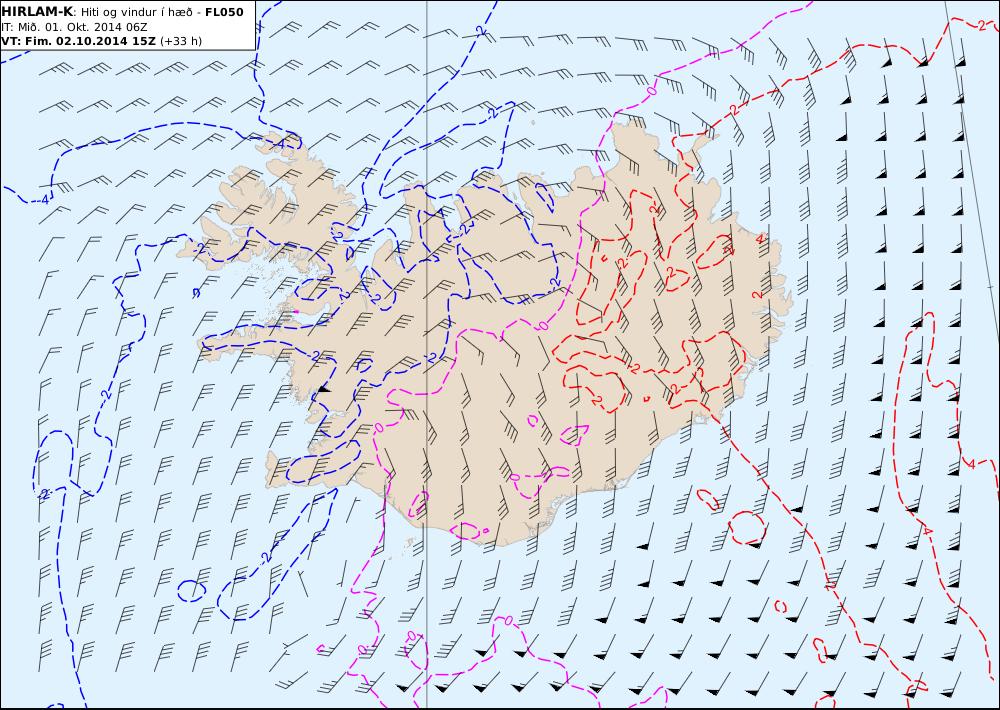Click the 'VT: Fim. 02.10.2014 15Z' valid time

click(x=78, y=41)
